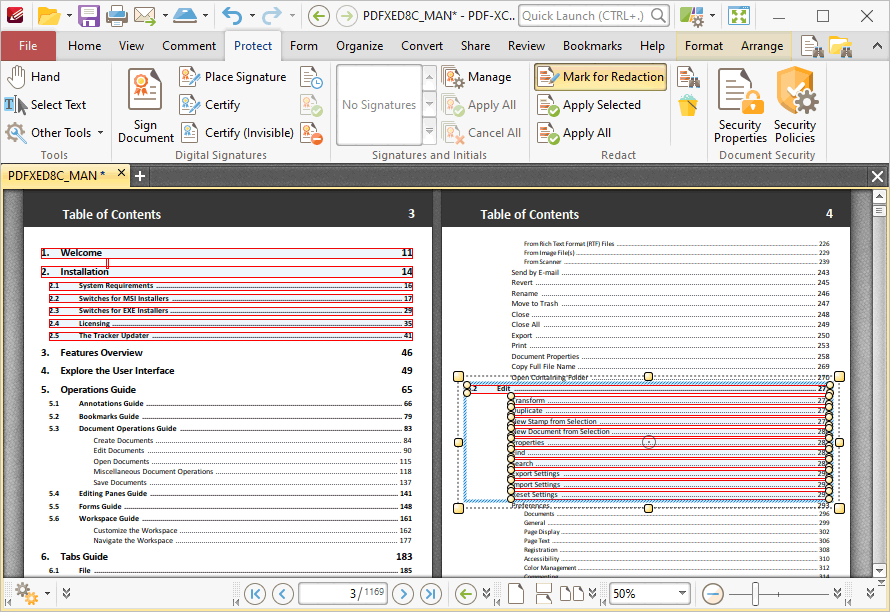Expand more page layout options chevron
Image resolution: width=890 pixels, height=612 pixels.
(x=593, y=593)
